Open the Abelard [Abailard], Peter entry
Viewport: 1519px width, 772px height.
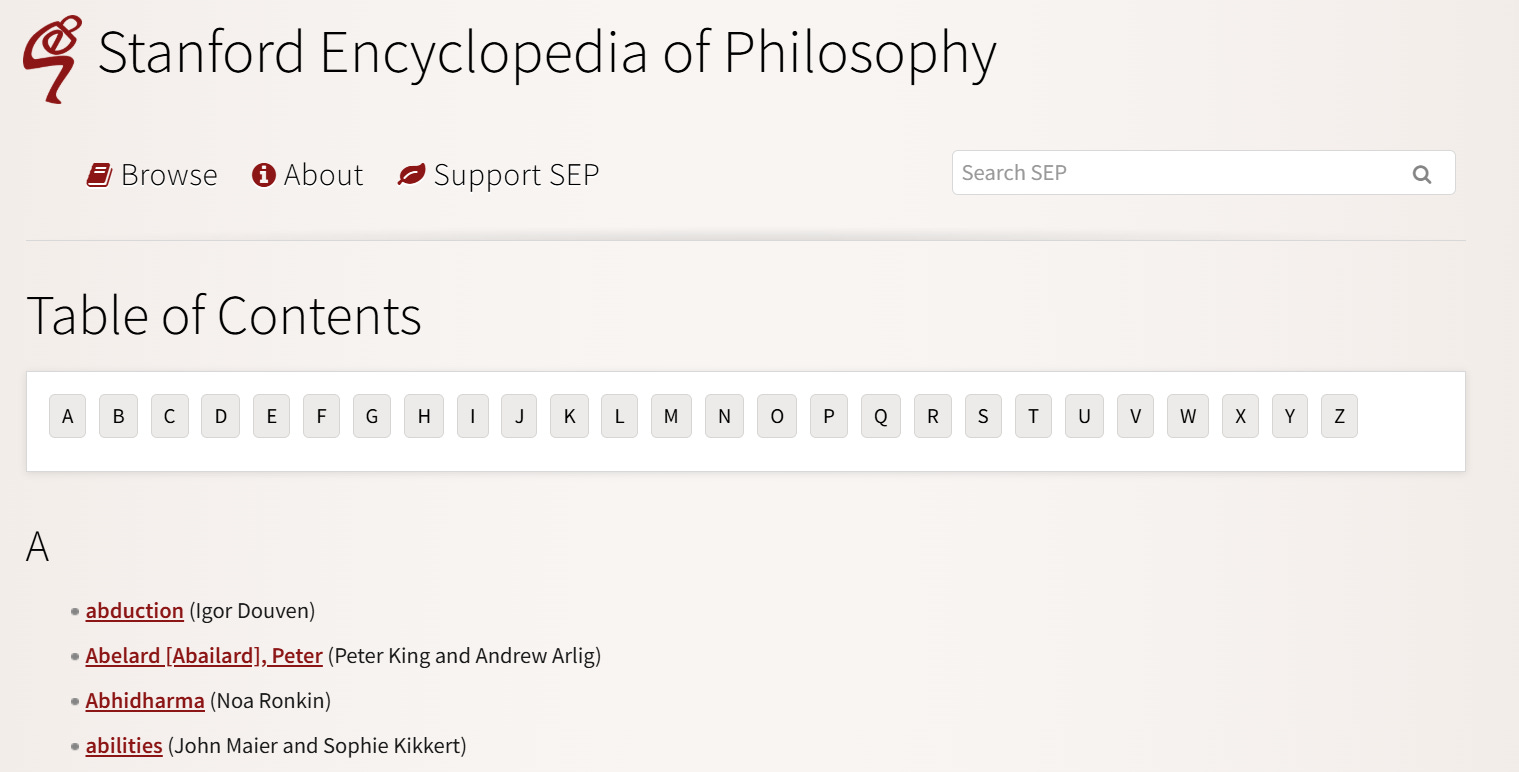click(204, 656)
